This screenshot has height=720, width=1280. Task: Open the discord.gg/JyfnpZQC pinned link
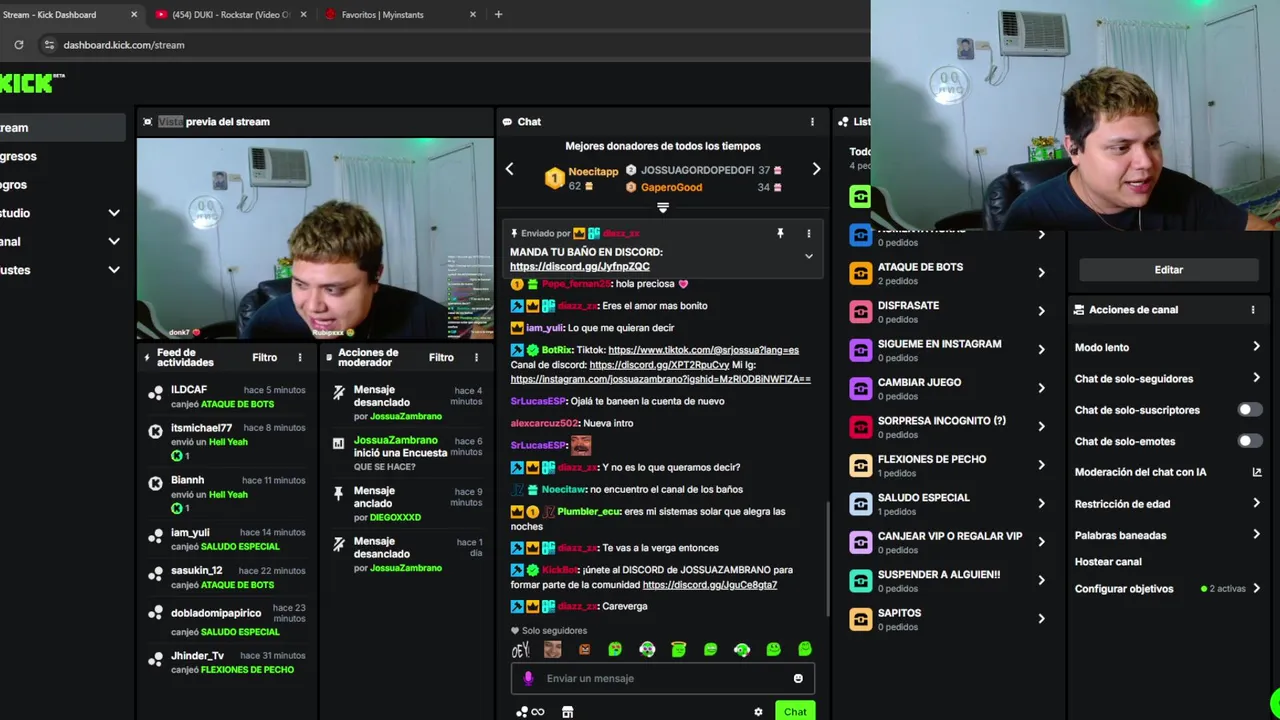coord(580,266)
